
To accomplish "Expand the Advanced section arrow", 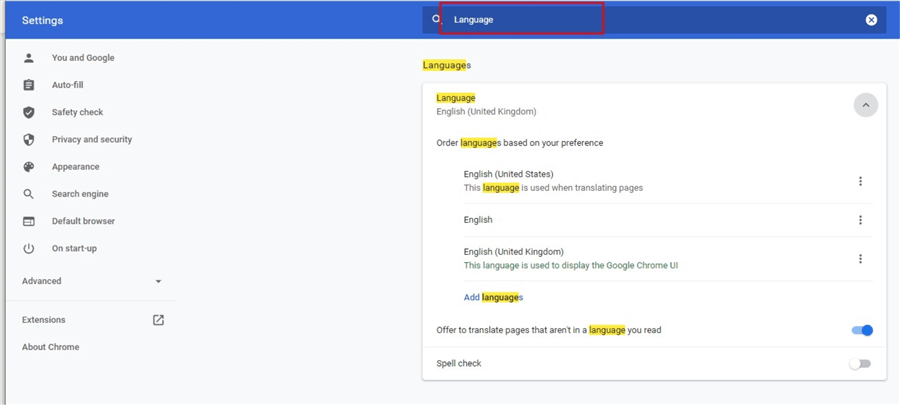I will click(x=158, y=282).
